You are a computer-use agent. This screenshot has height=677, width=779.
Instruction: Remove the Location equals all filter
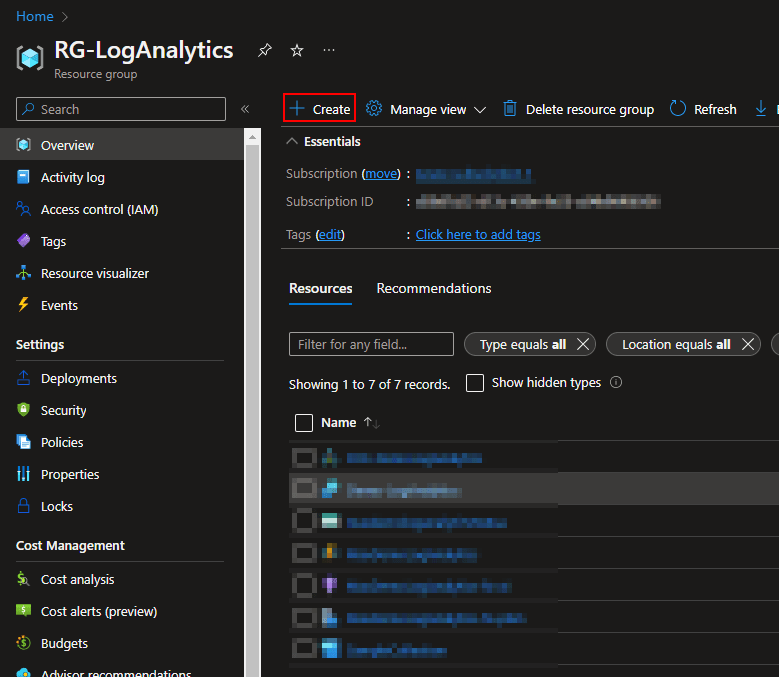(748, 344)
